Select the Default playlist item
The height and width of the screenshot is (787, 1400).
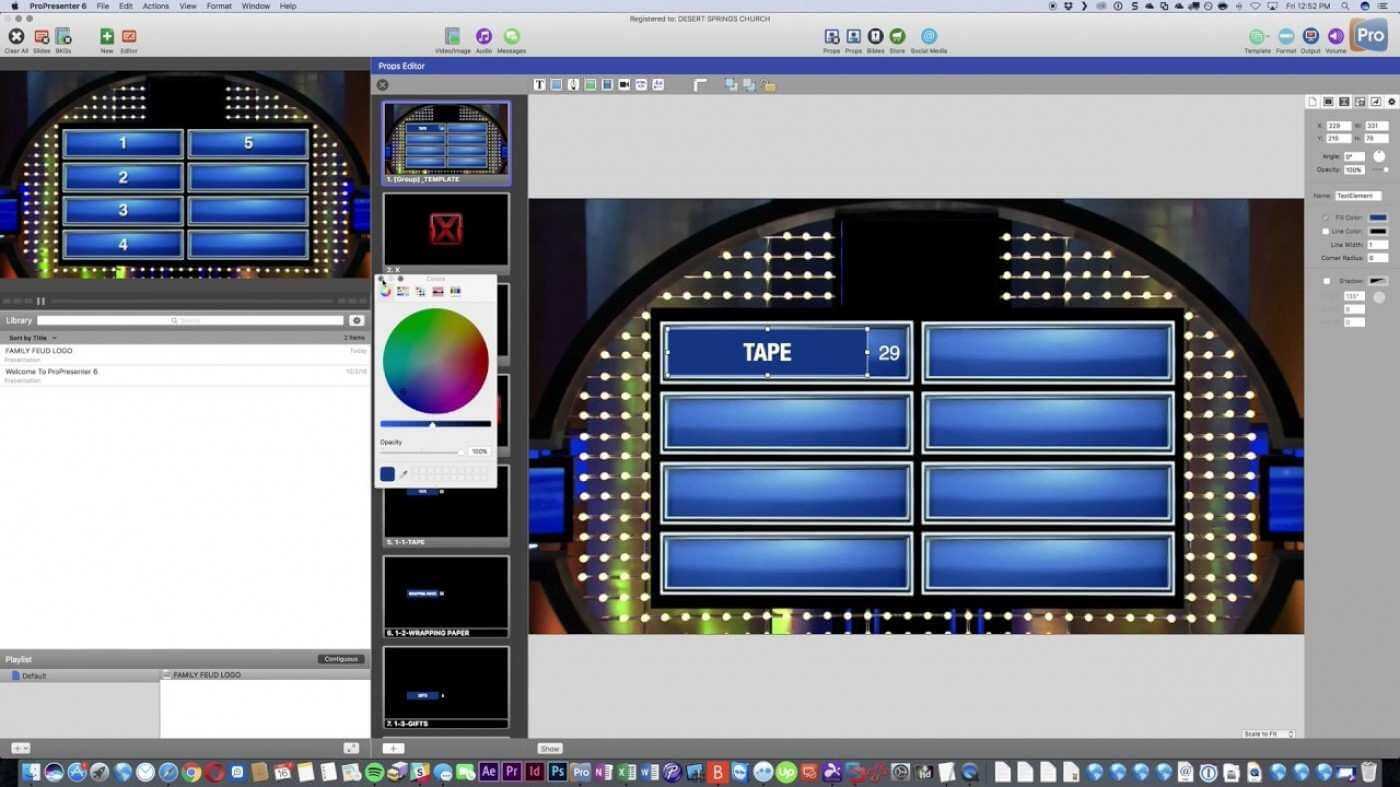tap(80, 676)
